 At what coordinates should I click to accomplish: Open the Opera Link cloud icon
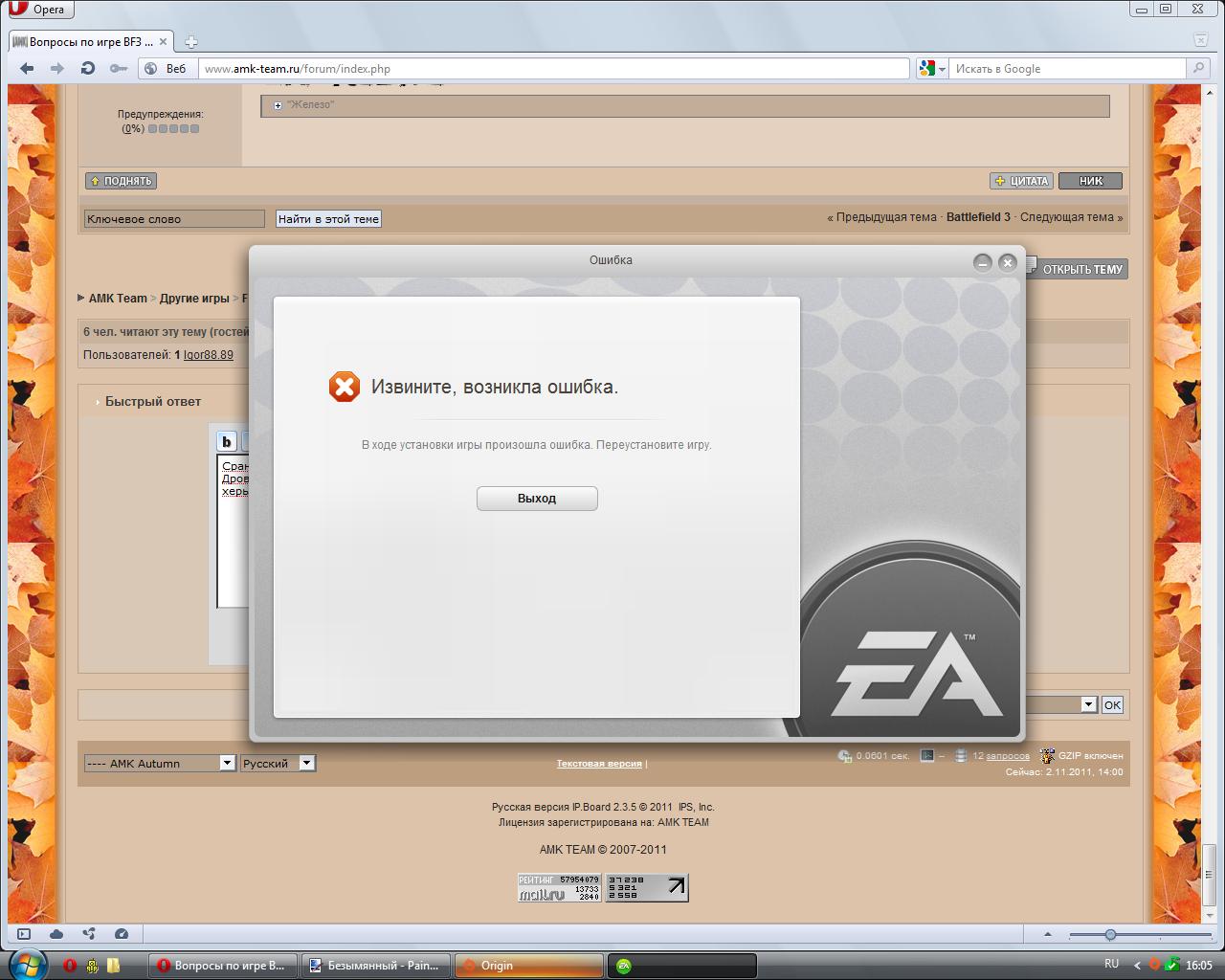pyautogui.click(x=56, y=934)
